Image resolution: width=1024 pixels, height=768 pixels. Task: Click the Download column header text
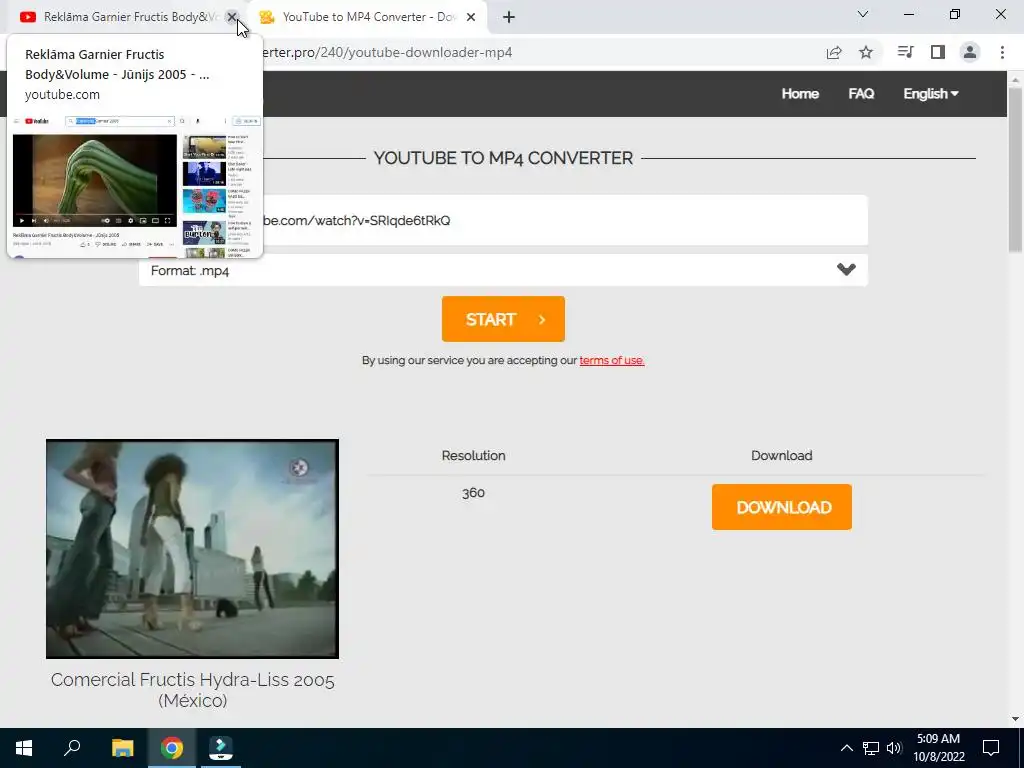782,456
